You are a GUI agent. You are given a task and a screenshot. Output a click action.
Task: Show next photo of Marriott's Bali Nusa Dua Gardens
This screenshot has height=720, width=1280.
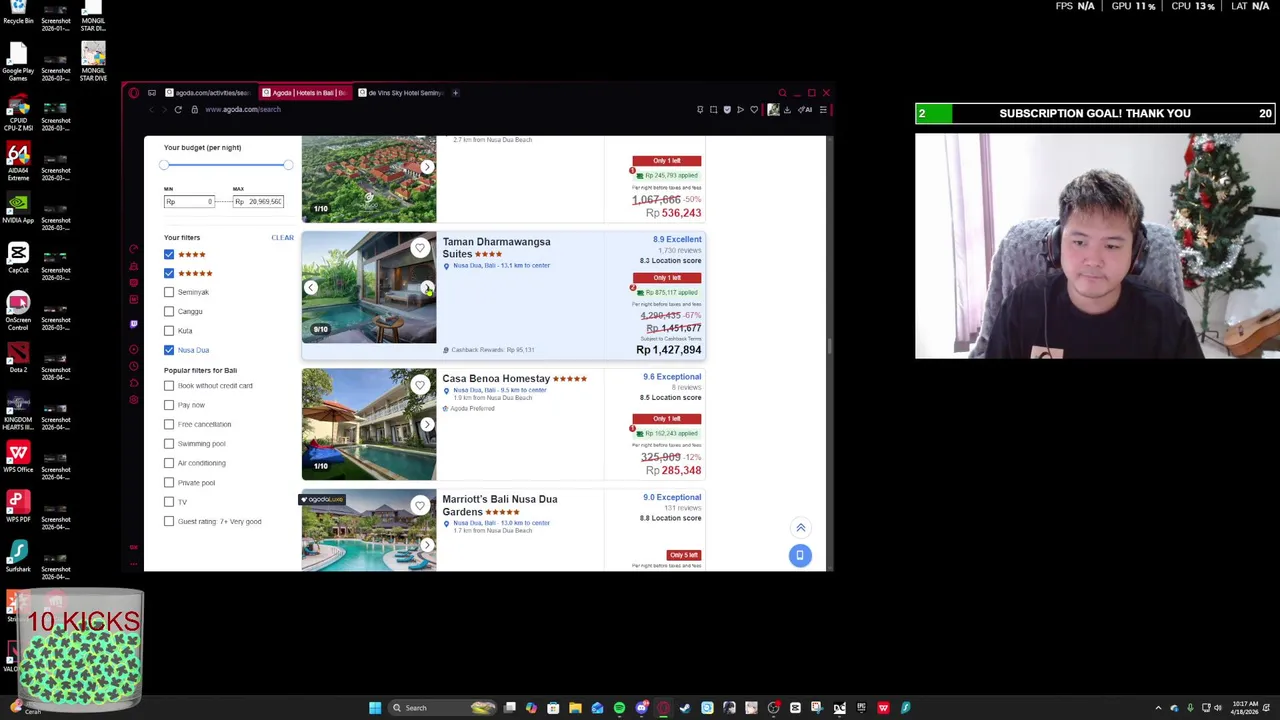(x=427, y=545)
